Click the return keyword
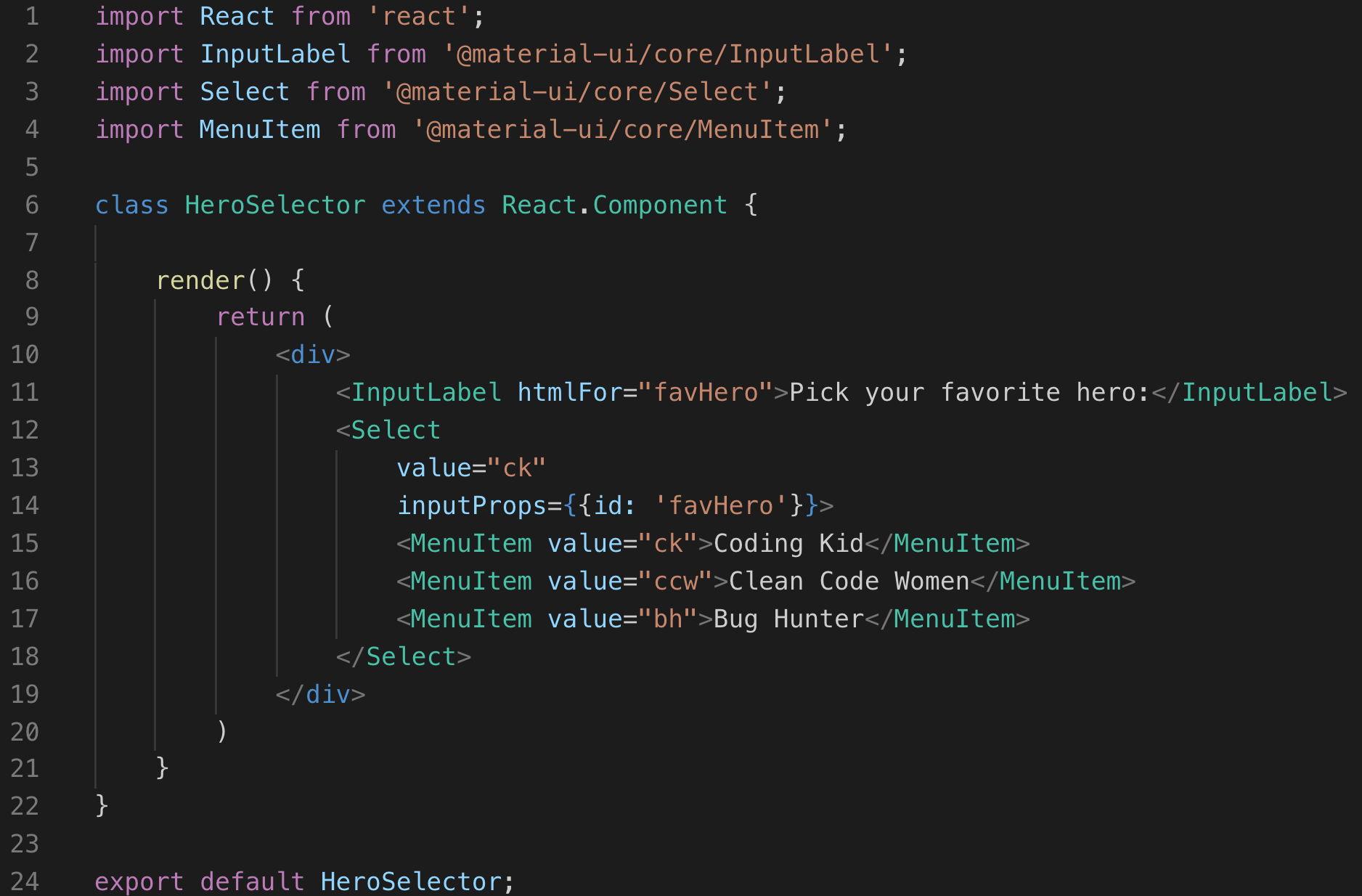1362x896 pixels. tap(261, 317)
